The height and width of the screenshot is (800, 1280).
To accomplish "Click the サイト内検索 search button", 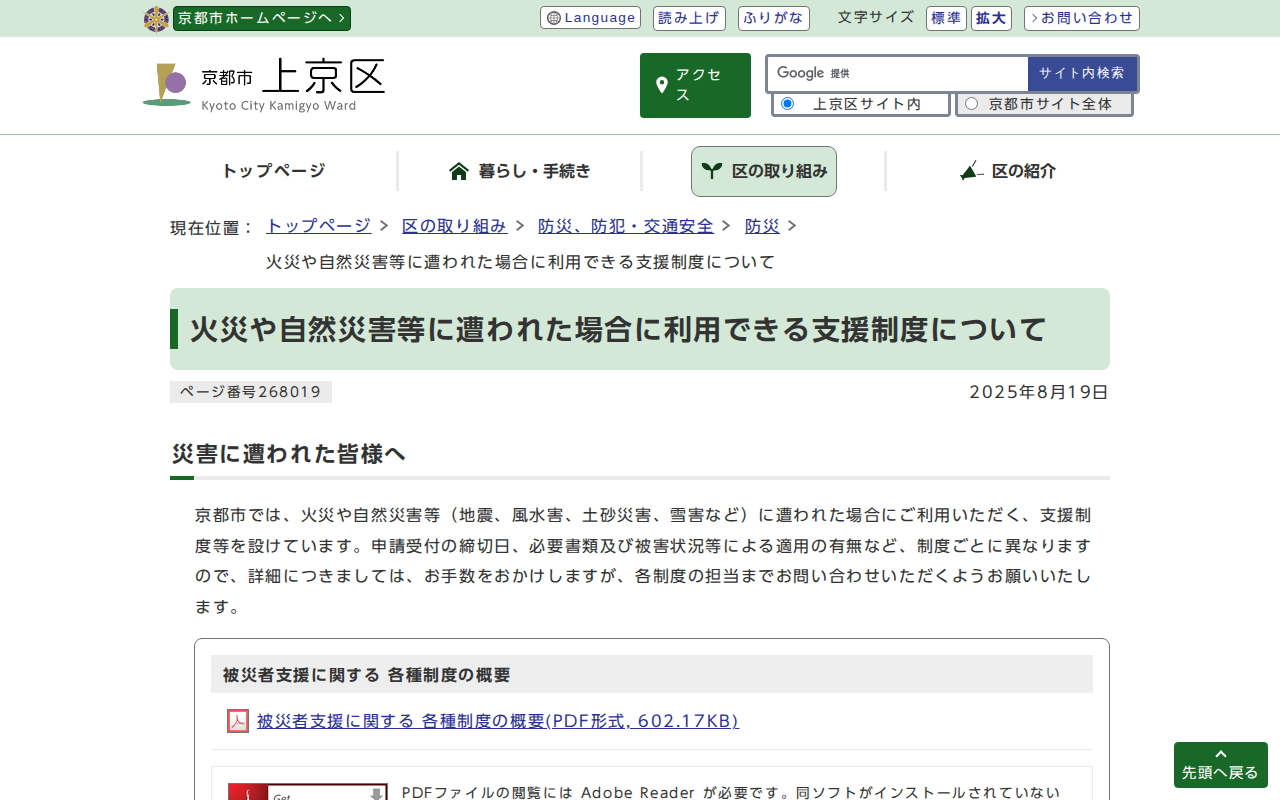I will [1082, 73].
